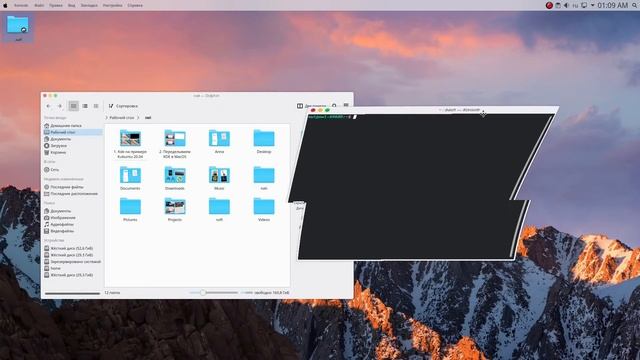Open Dolphin hamburger control menu
This screenshot has height=360, width=640.
tap(346, 105)
